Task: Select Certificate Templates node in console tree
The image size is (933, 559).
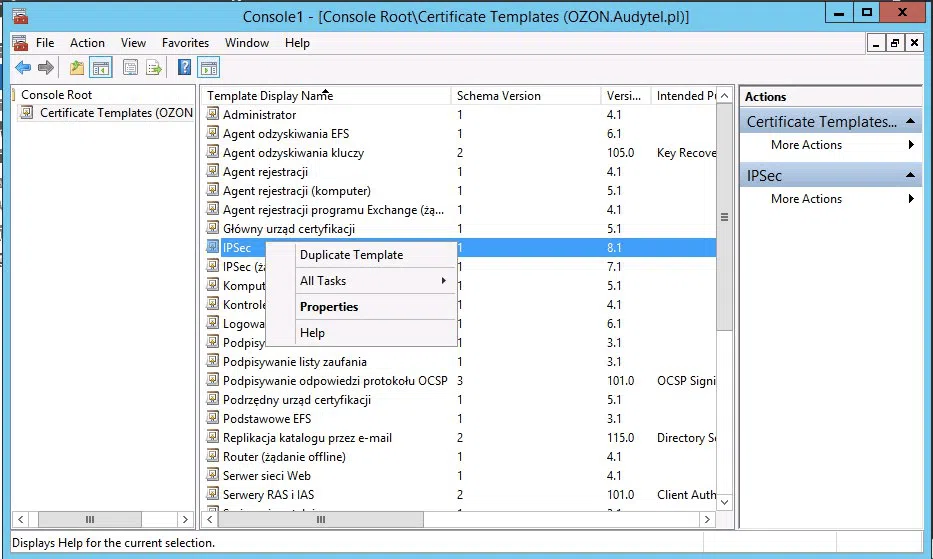Action: click(115, 113)
